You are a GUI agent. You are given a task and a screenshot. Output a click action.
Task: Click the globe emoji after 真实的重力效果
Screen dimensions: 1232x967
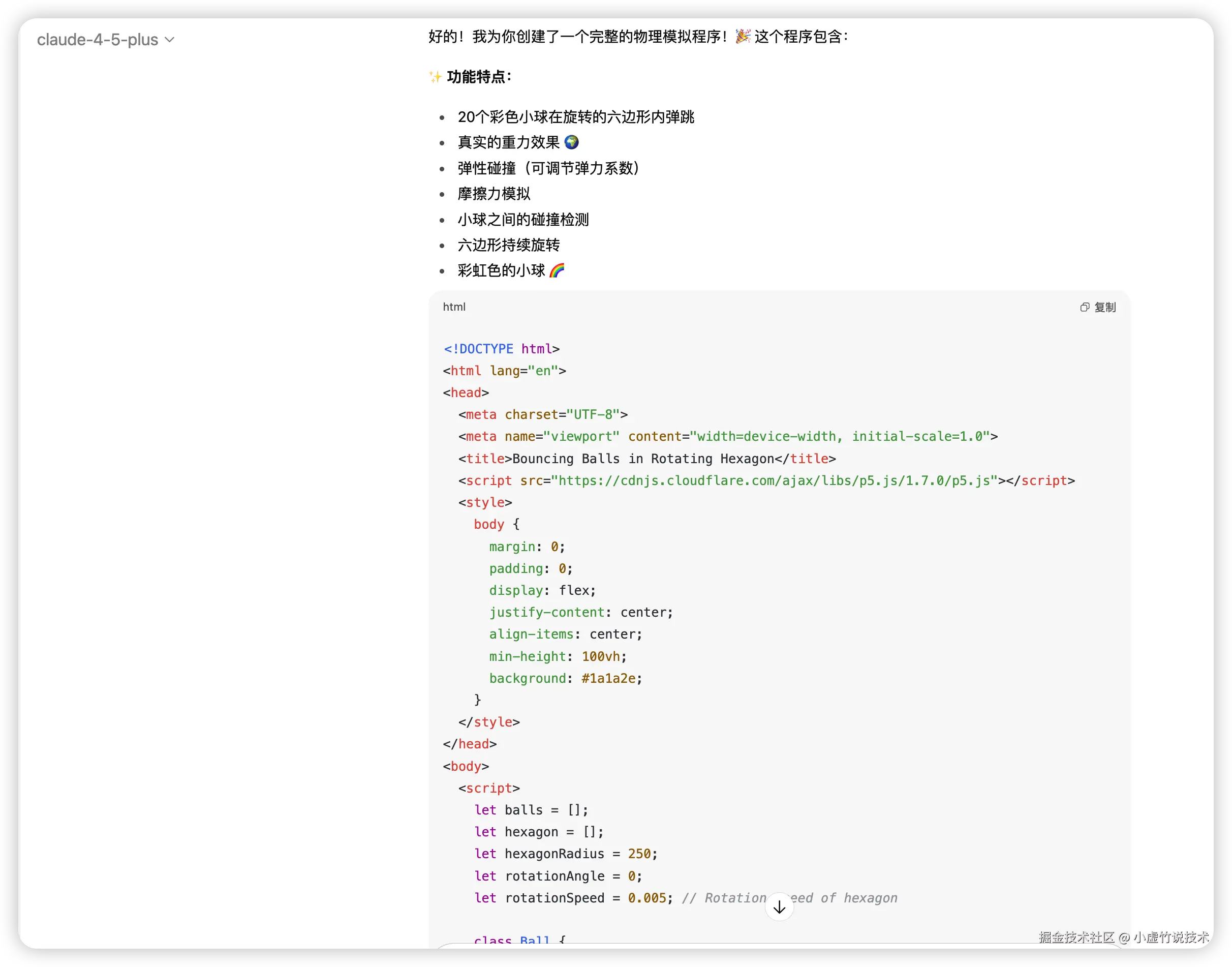572,142
